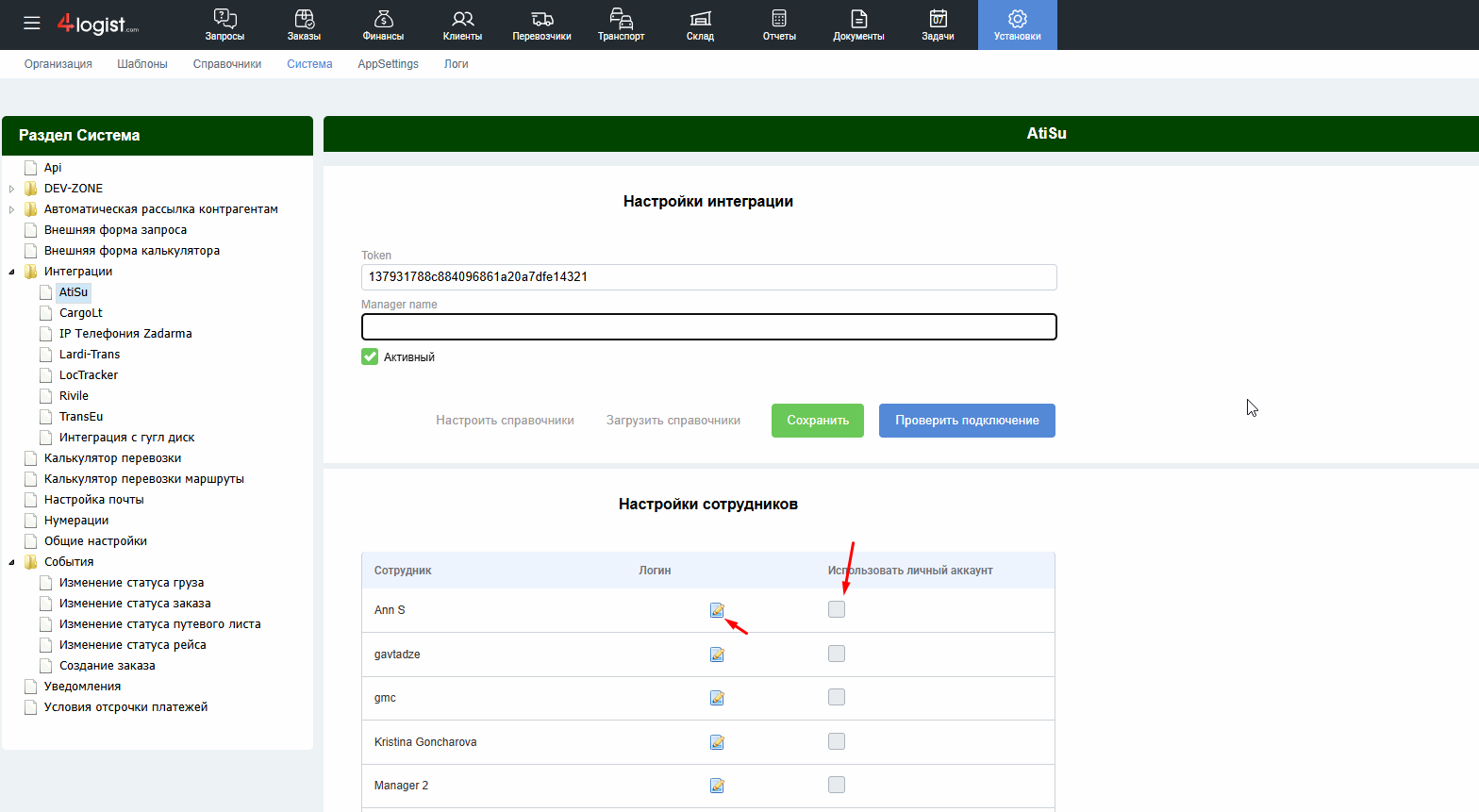This screenshot has height=812, width=1479.
Task: Click the Интеграции folder icon
Action: pyautogui.click(x=31, y=272)
